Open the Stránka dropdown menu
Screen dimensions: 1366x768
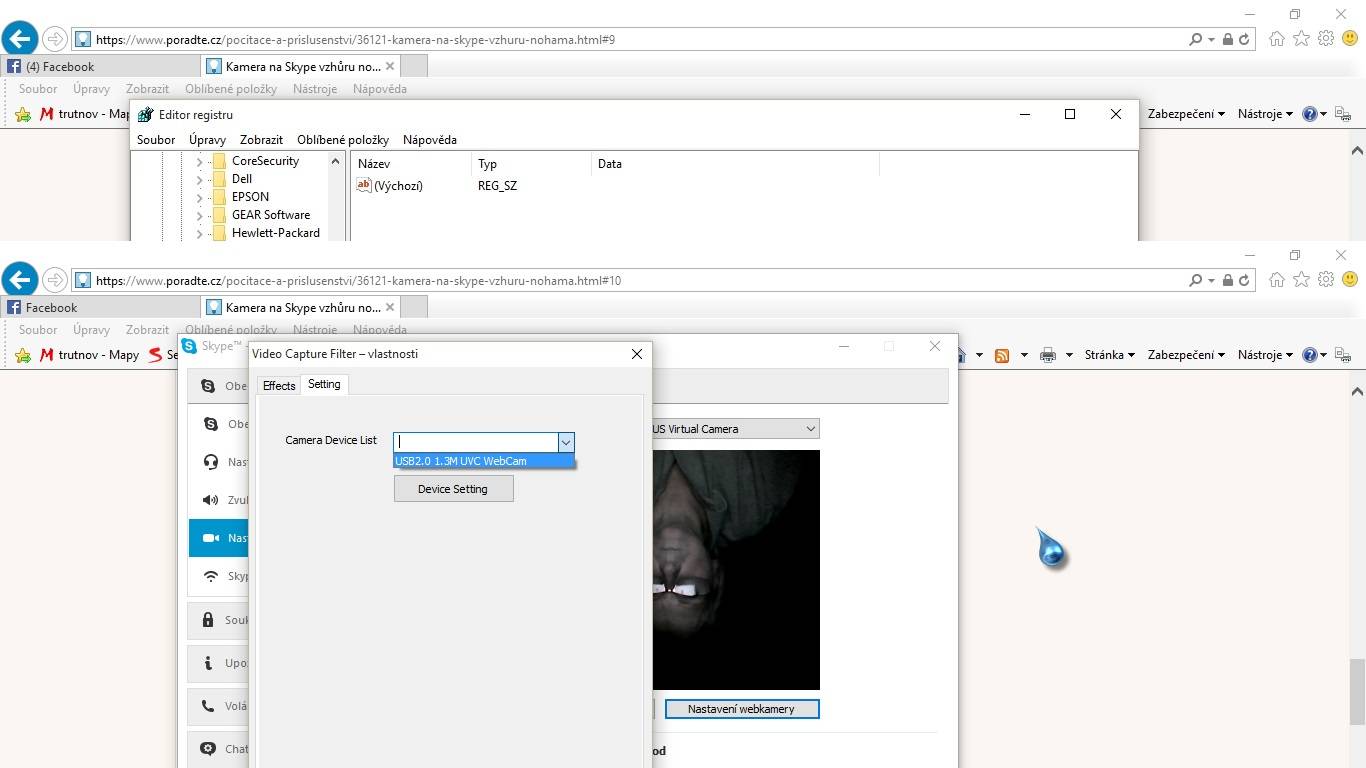1109,355
